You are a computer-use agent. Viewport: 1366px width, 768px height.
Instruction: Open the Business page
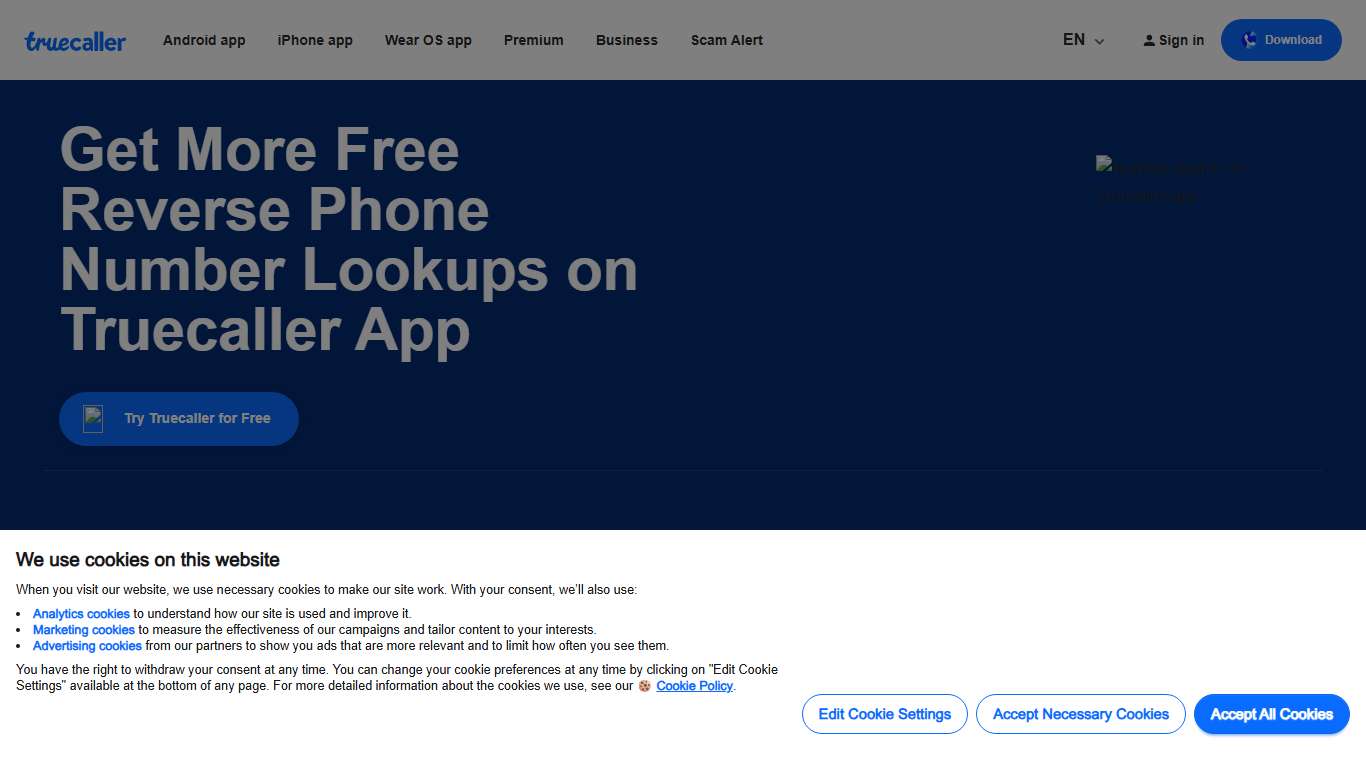626,40
